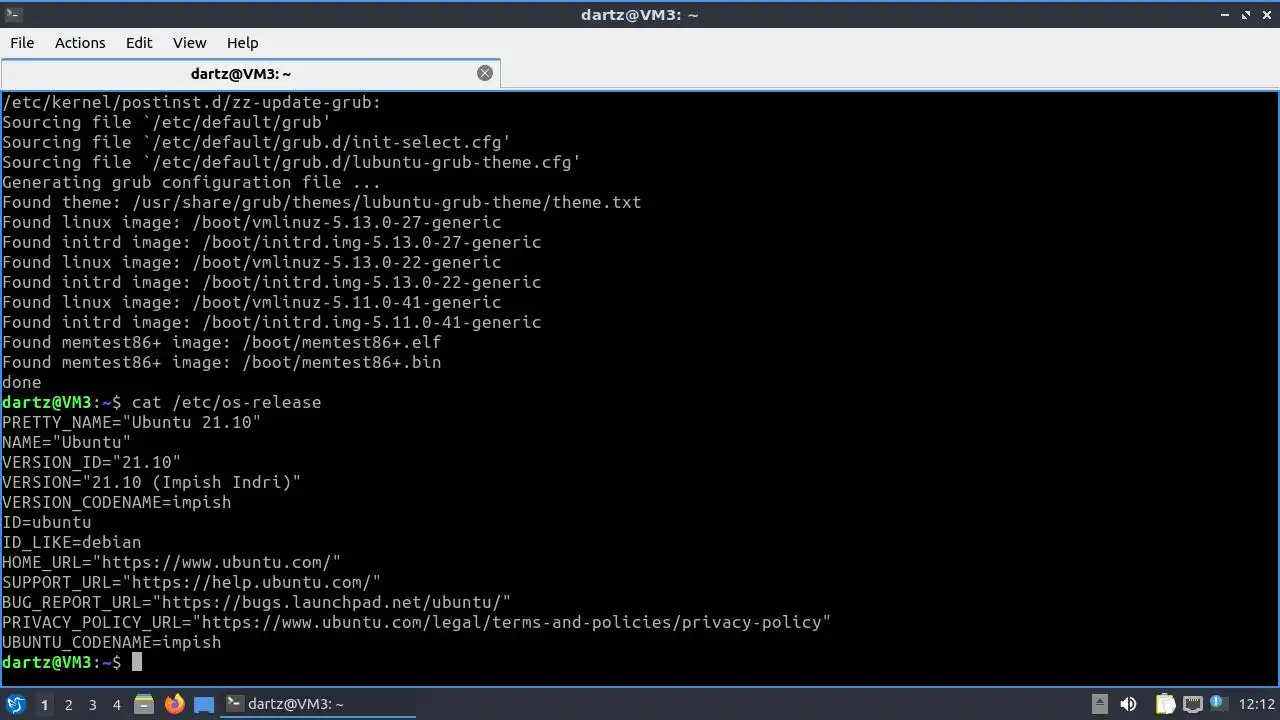Open the Actions menu
Viewport: 1280px width, 720px height.
click(80, 43)
